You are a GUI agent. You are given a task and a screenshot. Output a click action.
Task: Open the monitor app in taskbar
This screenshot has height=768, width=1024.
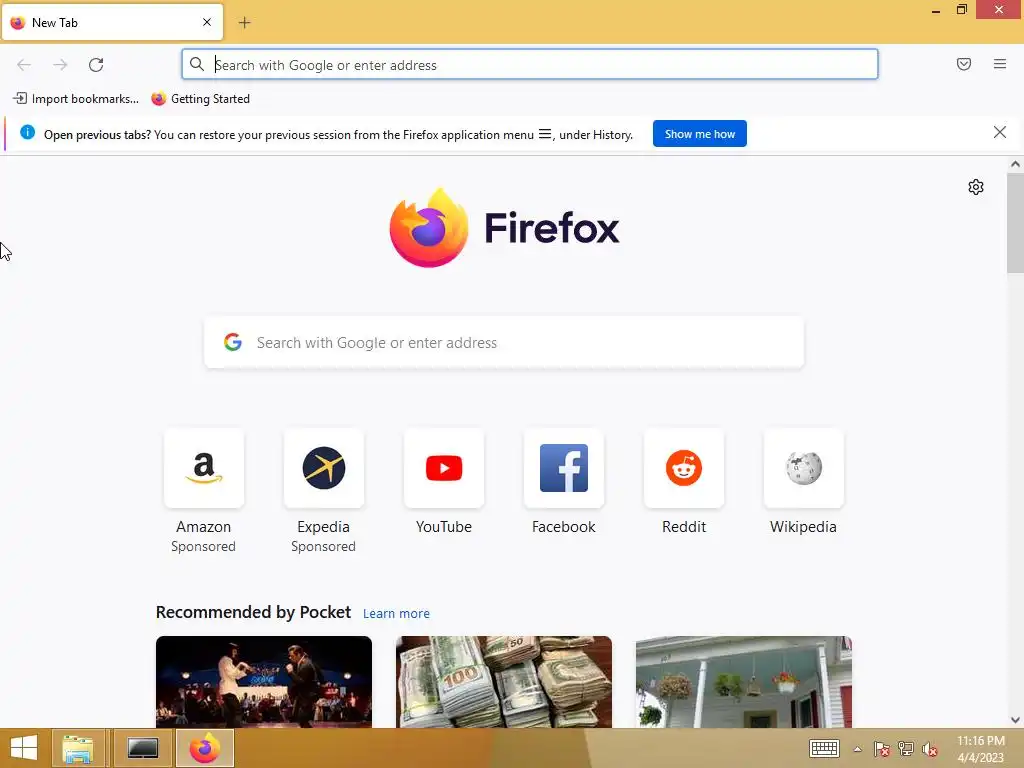pos(142,748)
